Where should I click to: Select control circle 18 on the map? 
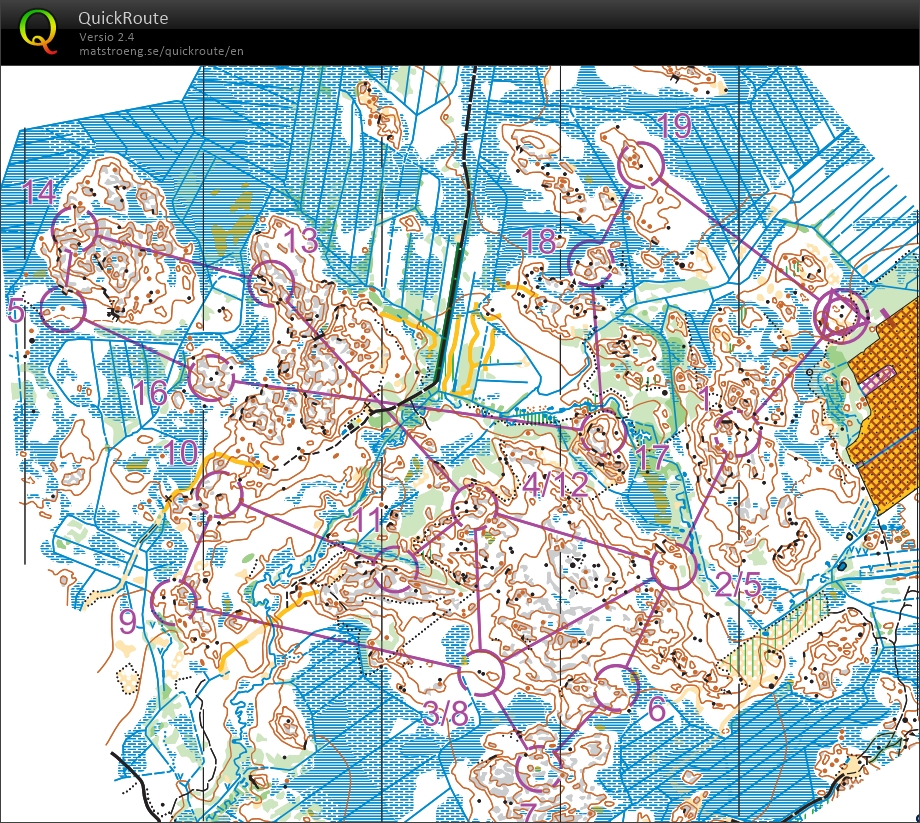(x=591, y=263)
